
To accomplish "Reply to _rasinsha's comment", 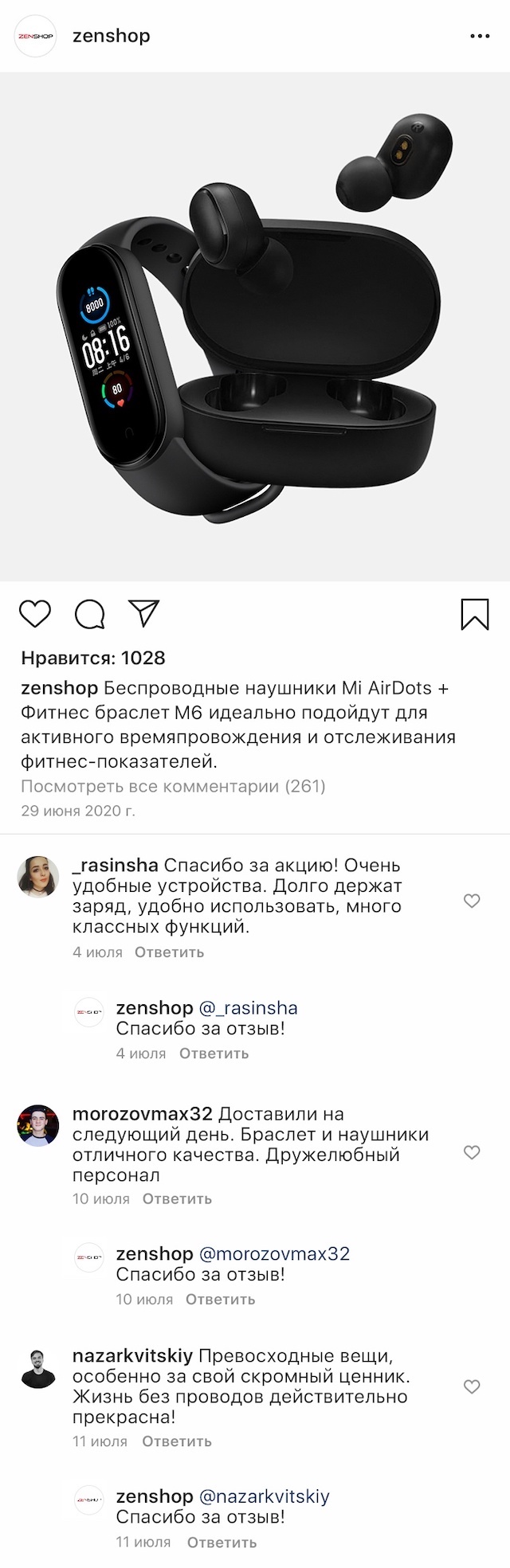I will [x=169, y=952].
